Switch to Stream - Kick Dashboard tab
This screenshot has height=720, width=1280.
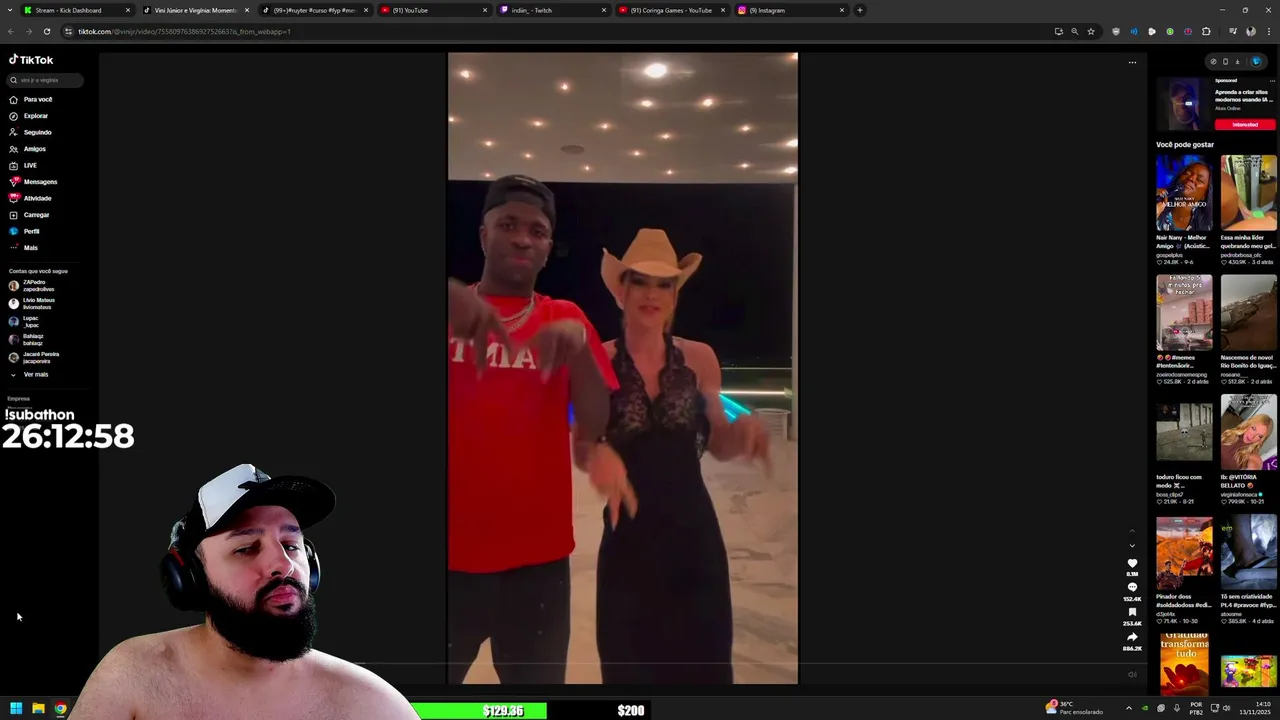77,10
